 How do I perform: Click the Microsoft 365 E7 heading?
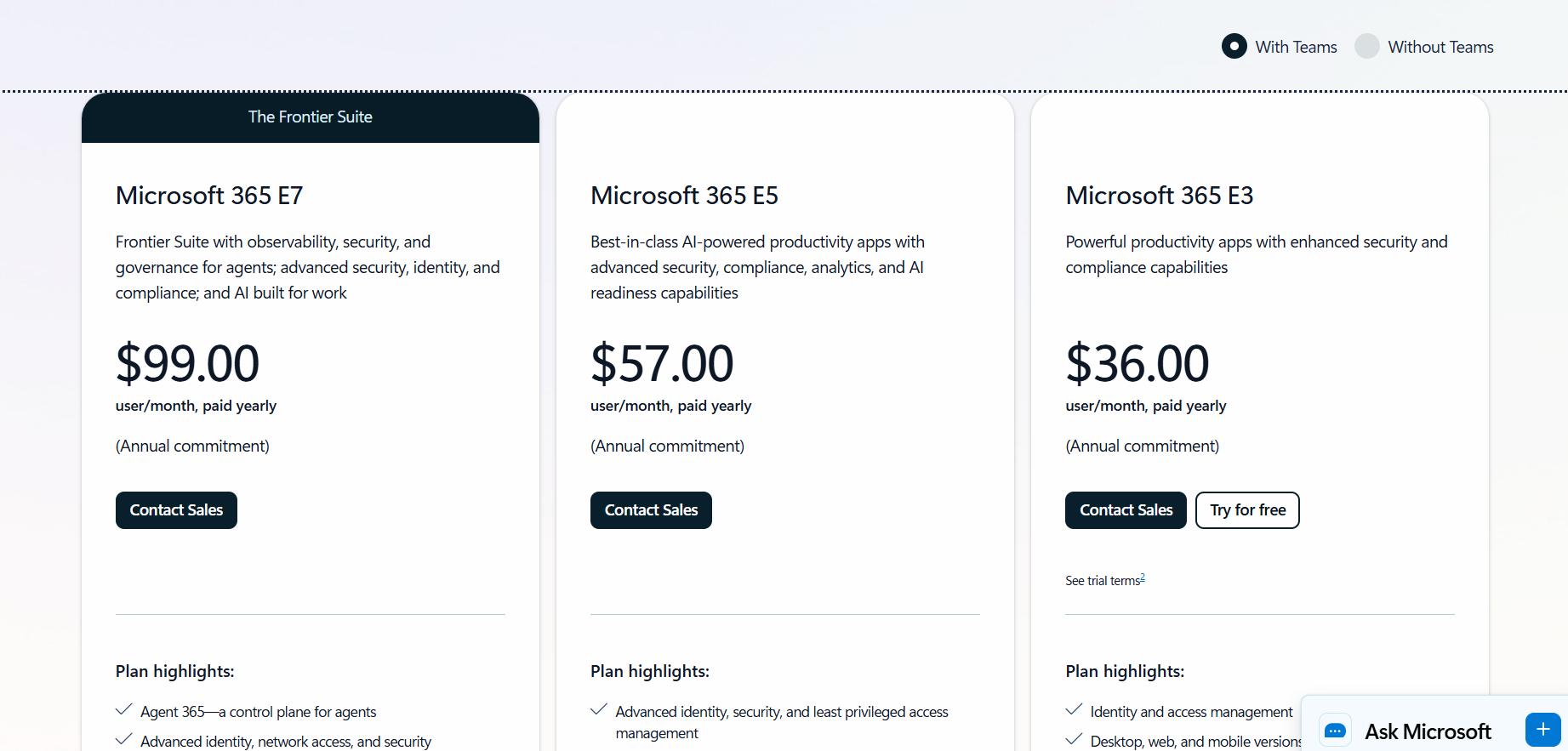pos(209,196)
